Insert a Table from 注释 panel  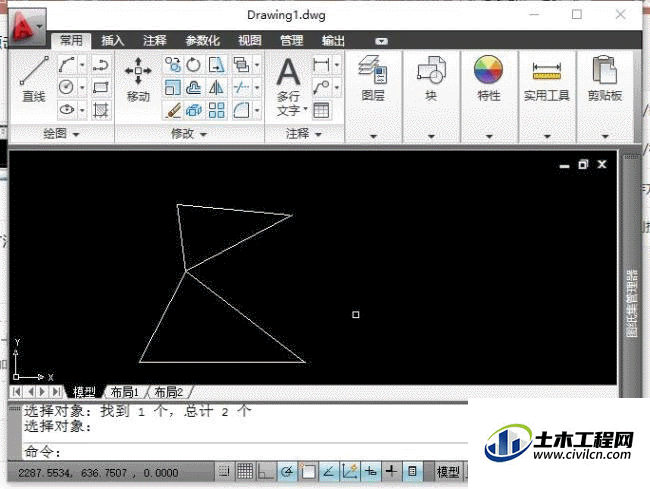point(321,110)
